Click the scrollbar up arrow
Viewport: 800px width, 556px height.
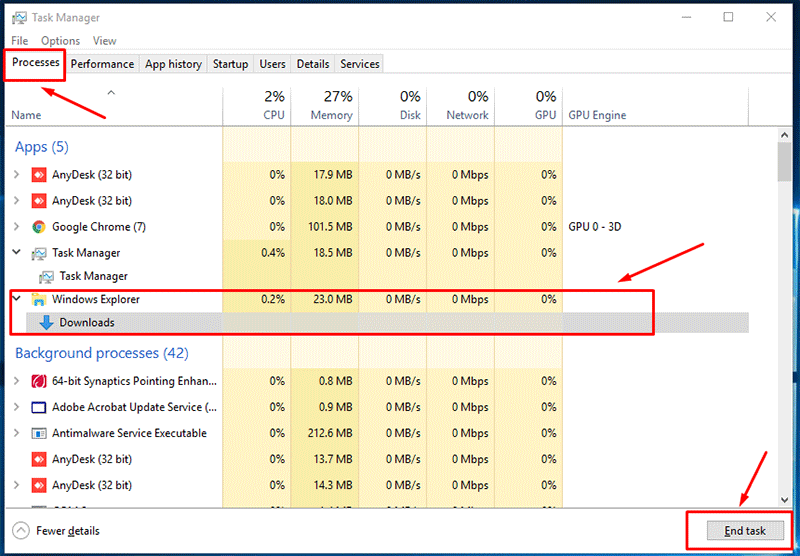click(x=785, y=135)
